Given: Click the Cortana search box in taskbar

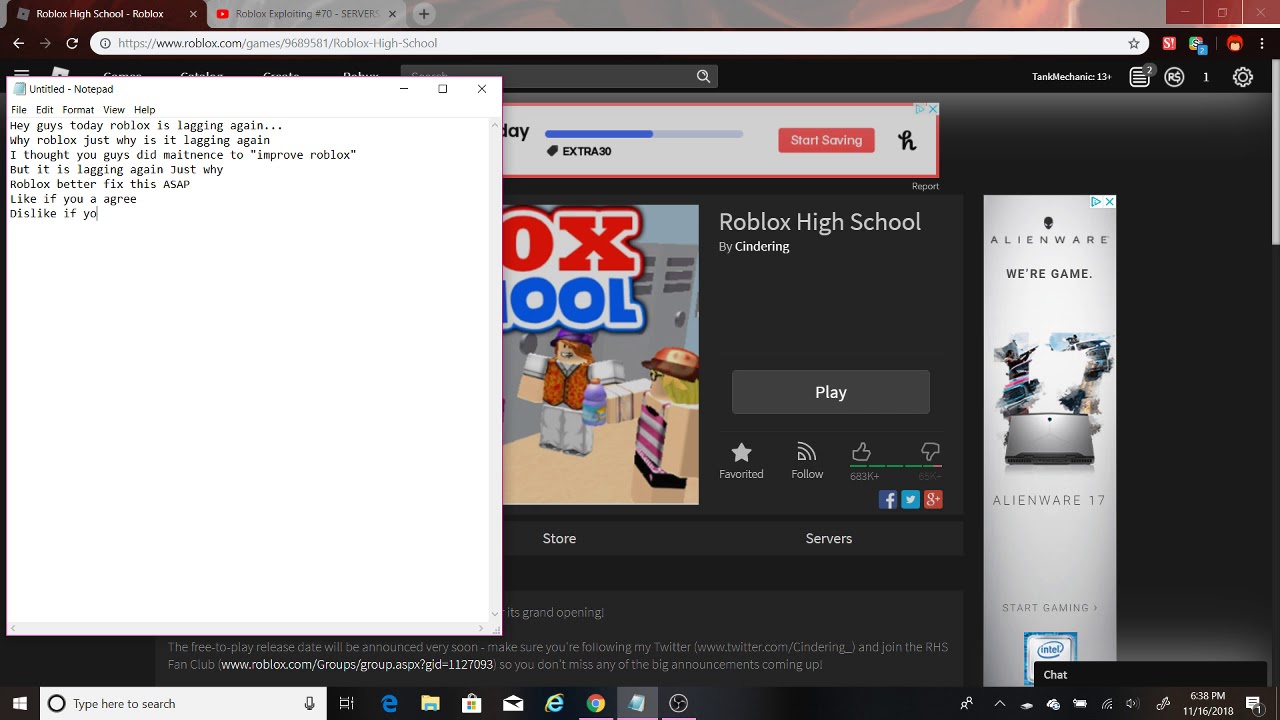Looking at the screenshot, I should tap(183, 703).
